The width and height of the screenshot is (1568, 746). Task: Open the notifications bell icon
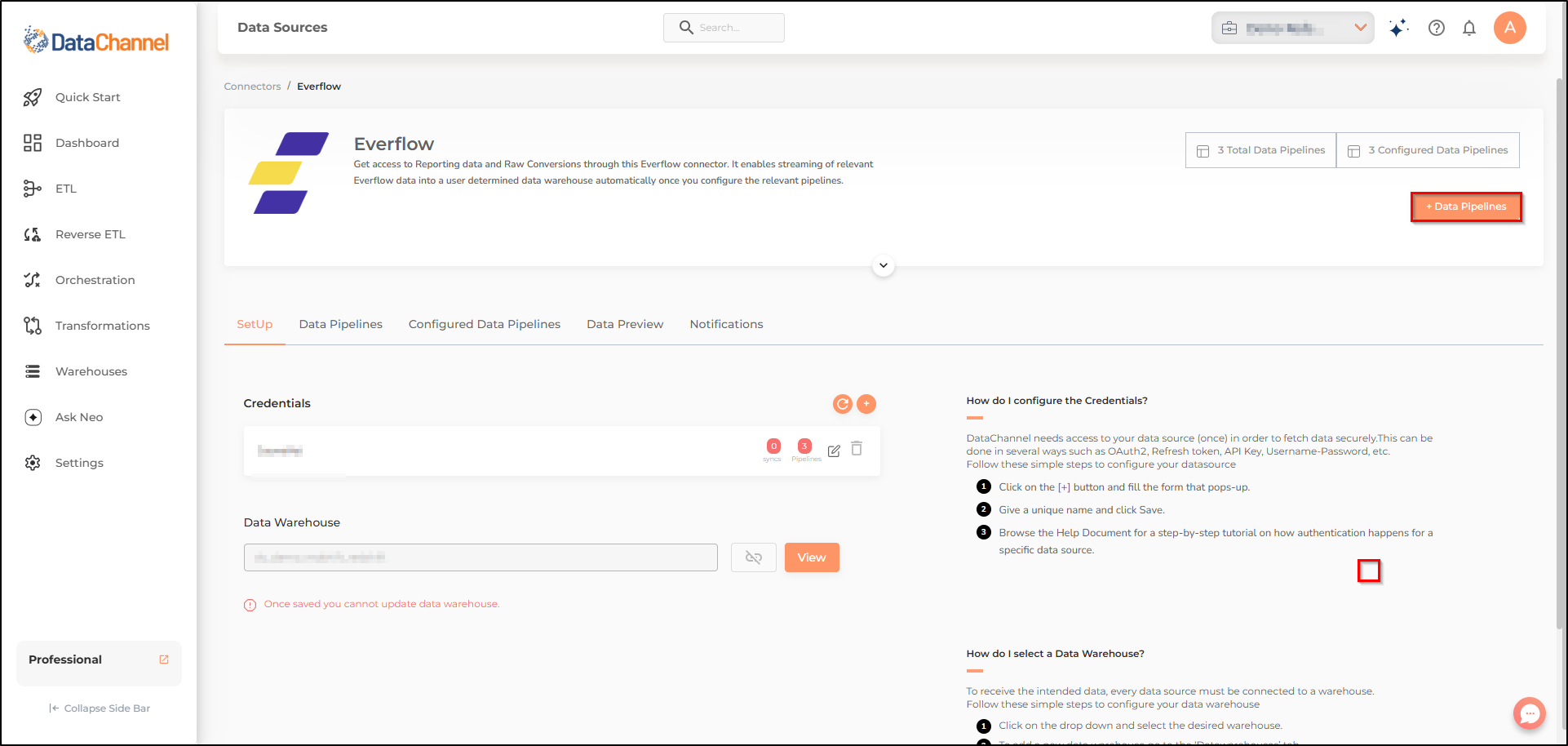tap(1469, 28)
